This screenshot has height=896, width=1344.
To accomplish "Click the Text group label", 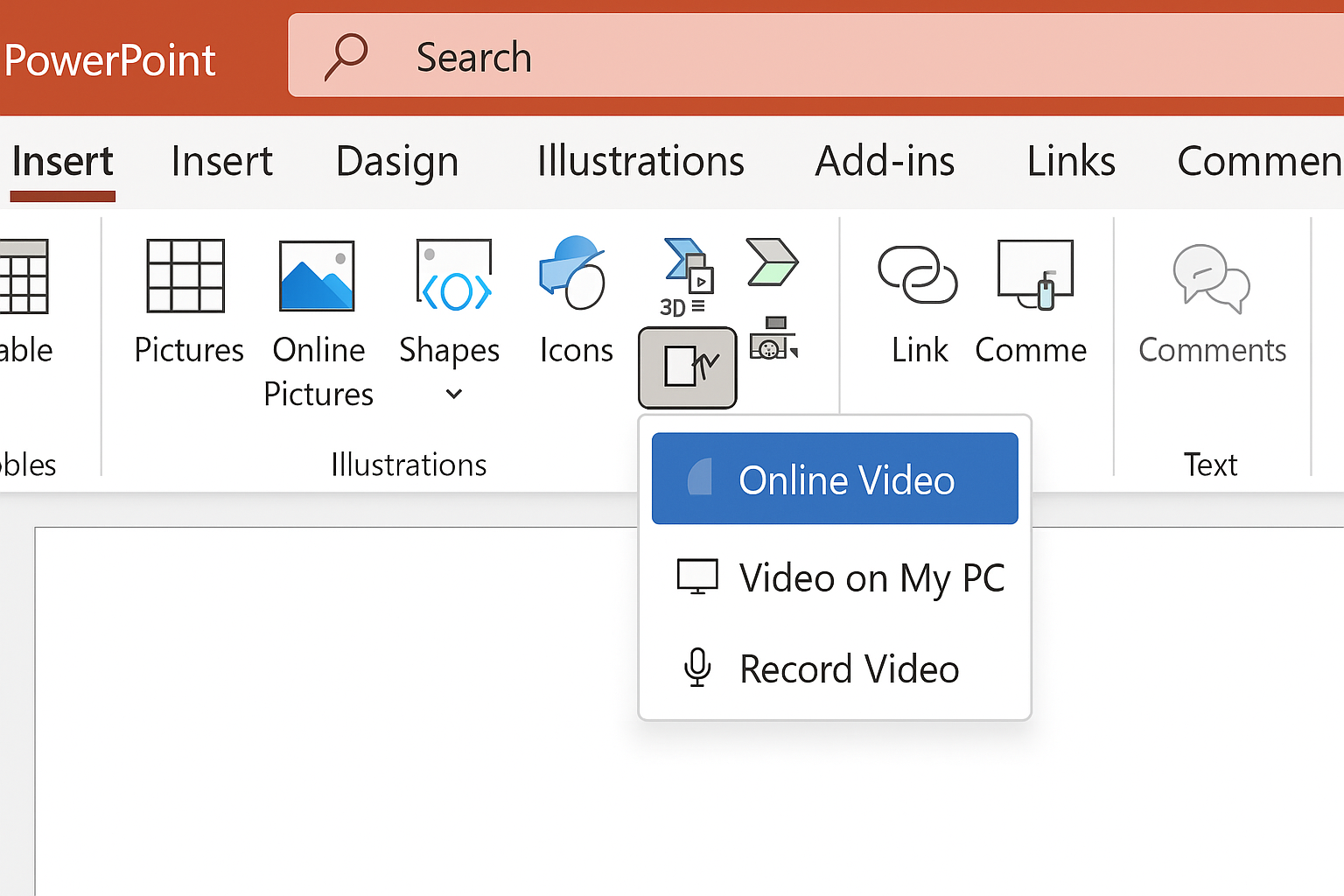I will tap(1211, 465).
